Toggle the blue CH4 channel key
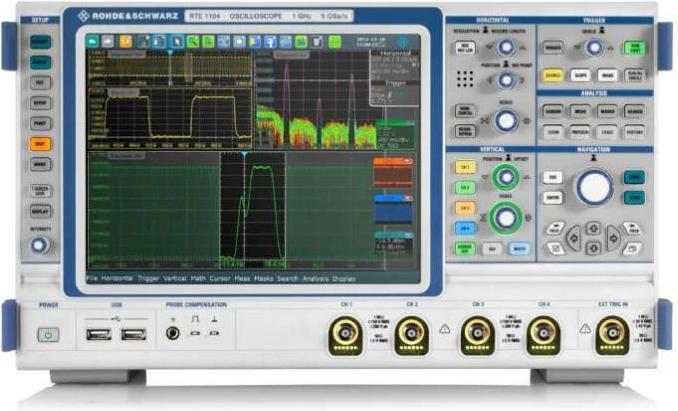Screen dimensions: 678x411 click(465, 228)
